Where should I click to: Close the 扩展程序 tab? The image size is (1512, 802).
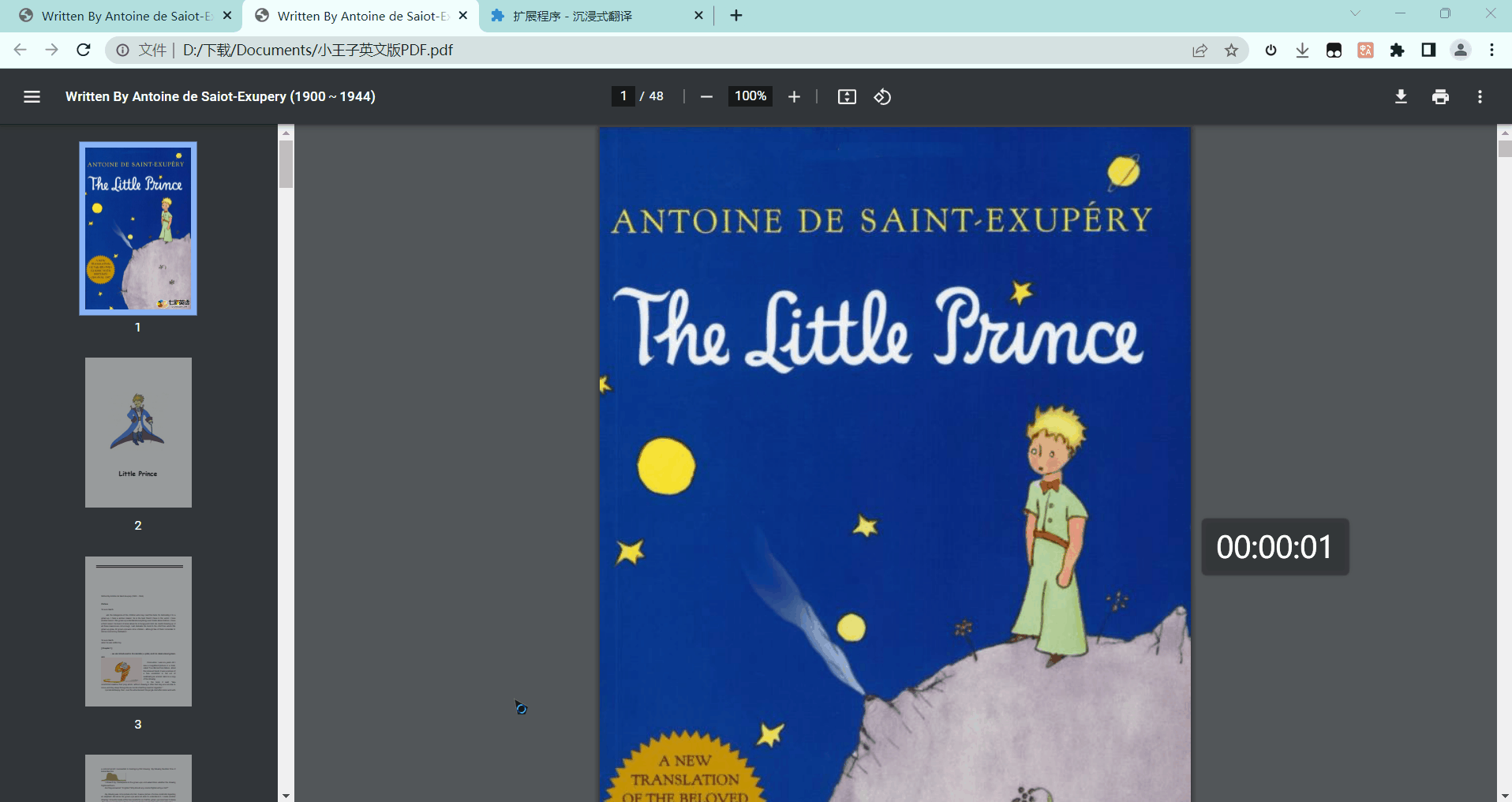click(x=698, y=15)
